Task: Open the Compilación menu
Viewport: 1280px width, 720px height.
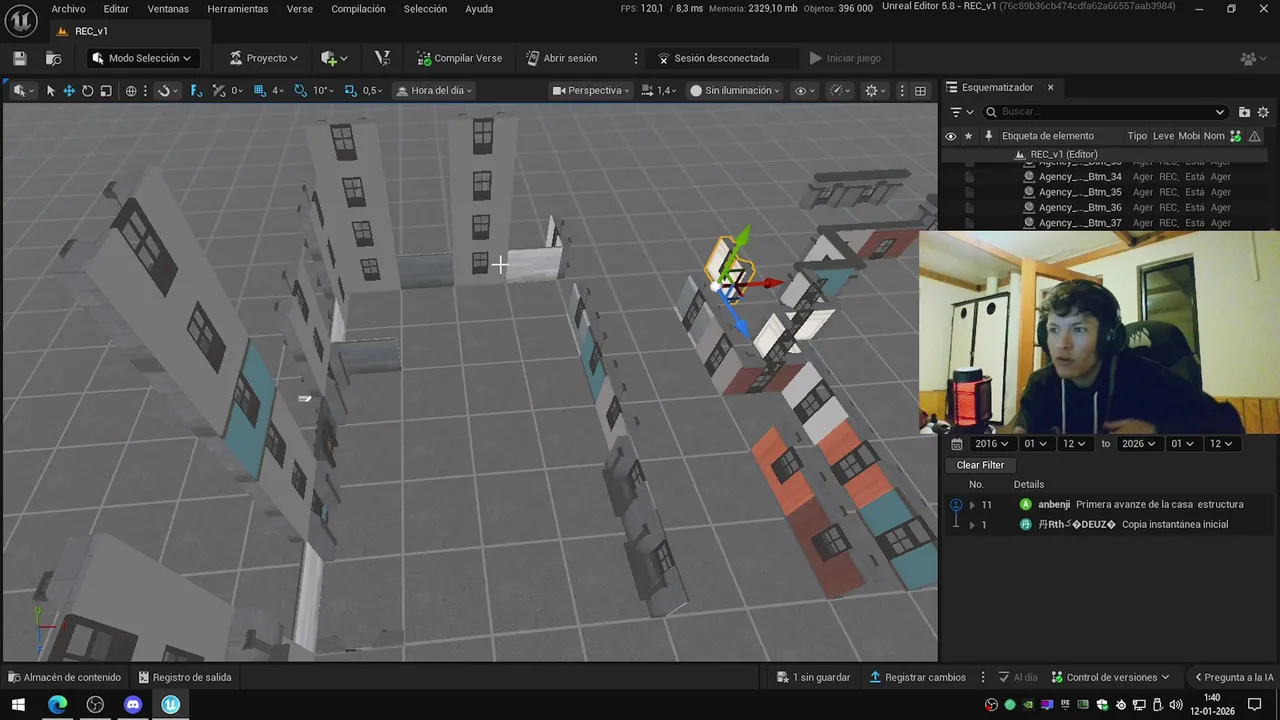Action: 358,9
